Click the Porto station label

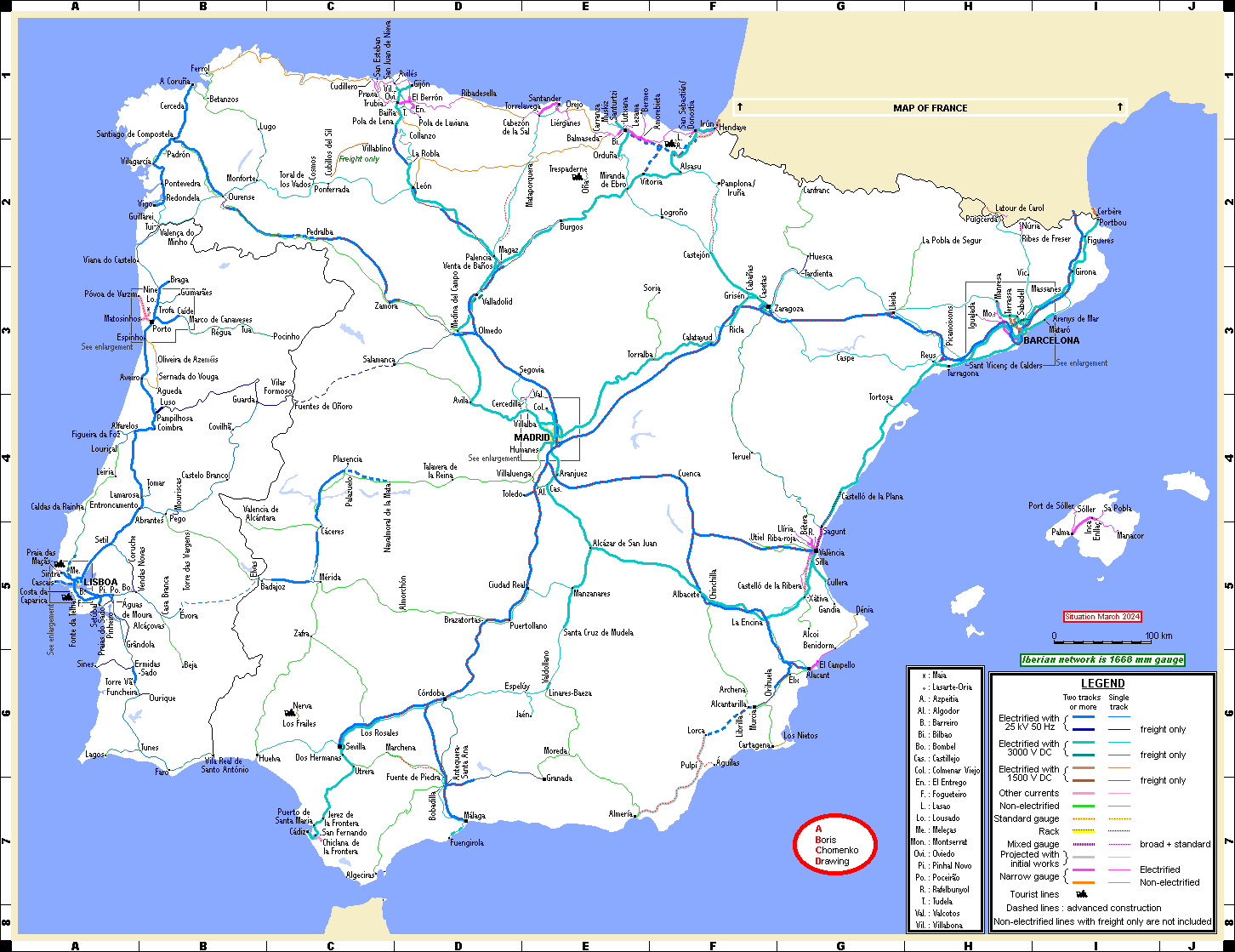[162, 329]
